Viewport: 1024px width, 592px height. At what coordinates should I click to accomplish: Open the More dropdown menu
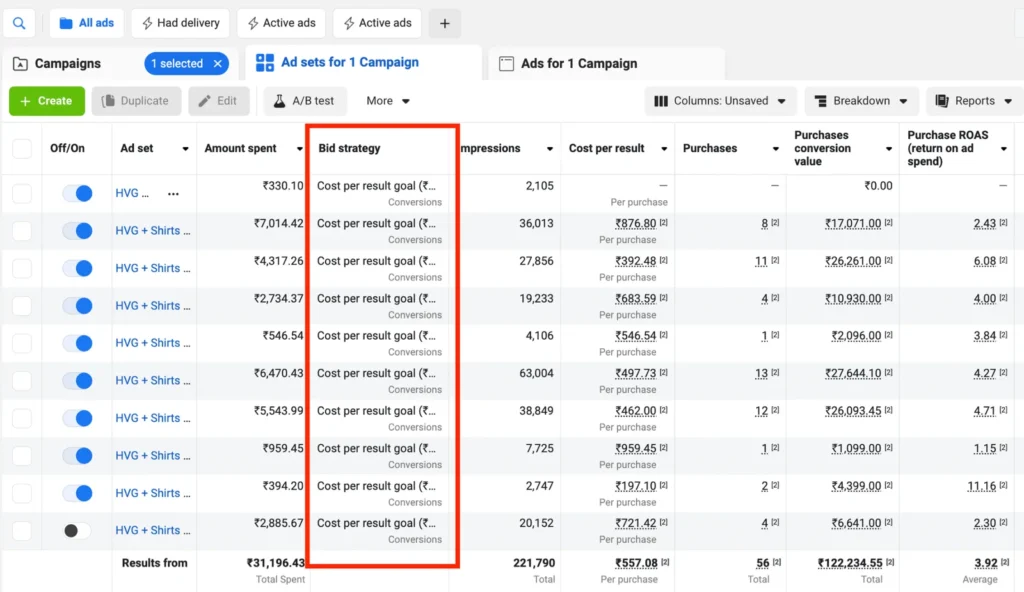[x=388, y=101]
